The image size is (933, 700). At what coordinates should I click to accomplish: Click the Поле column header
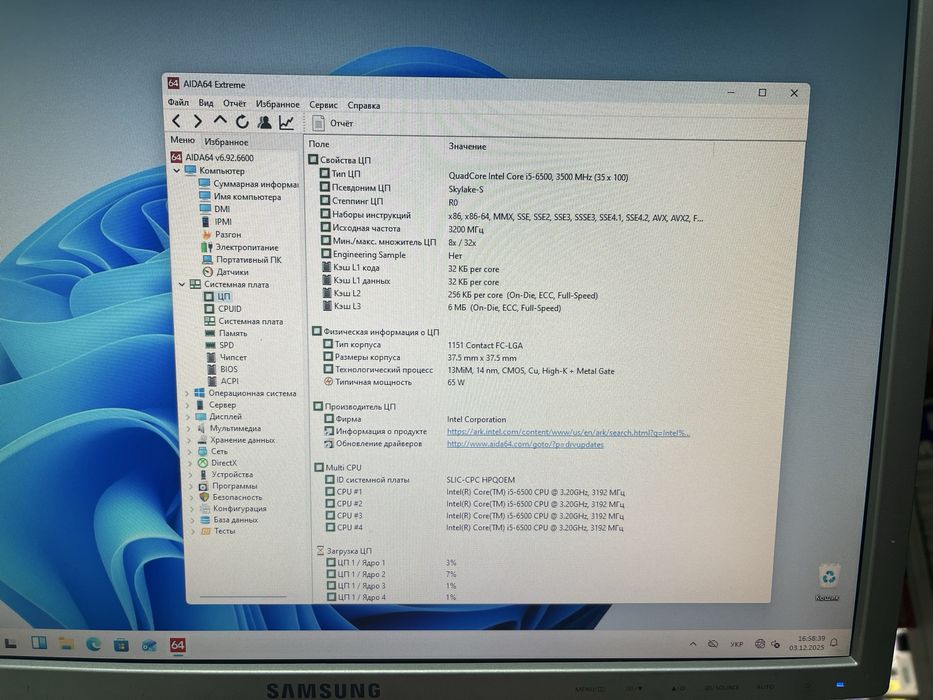[318, 144]
